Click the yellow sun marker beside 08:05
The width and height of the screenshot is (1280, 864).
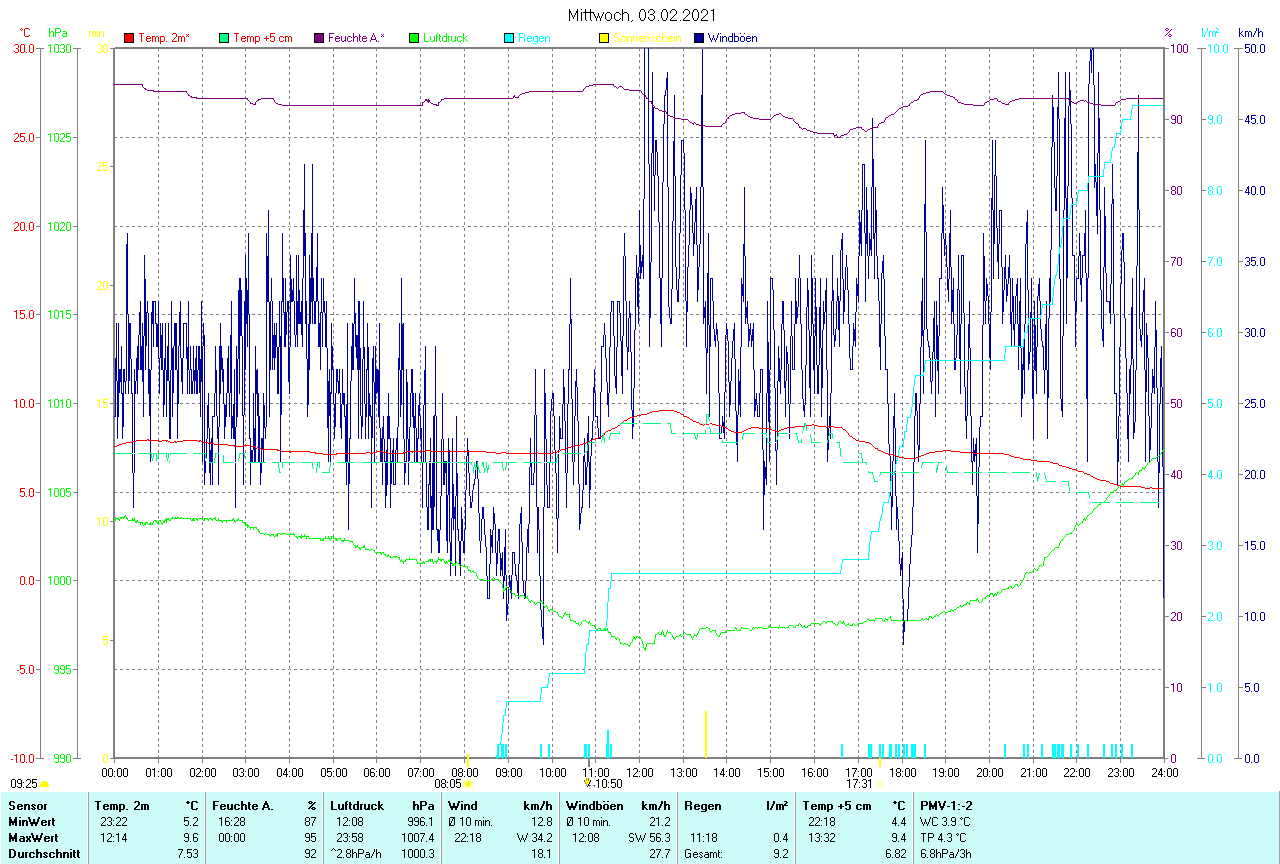468,785
